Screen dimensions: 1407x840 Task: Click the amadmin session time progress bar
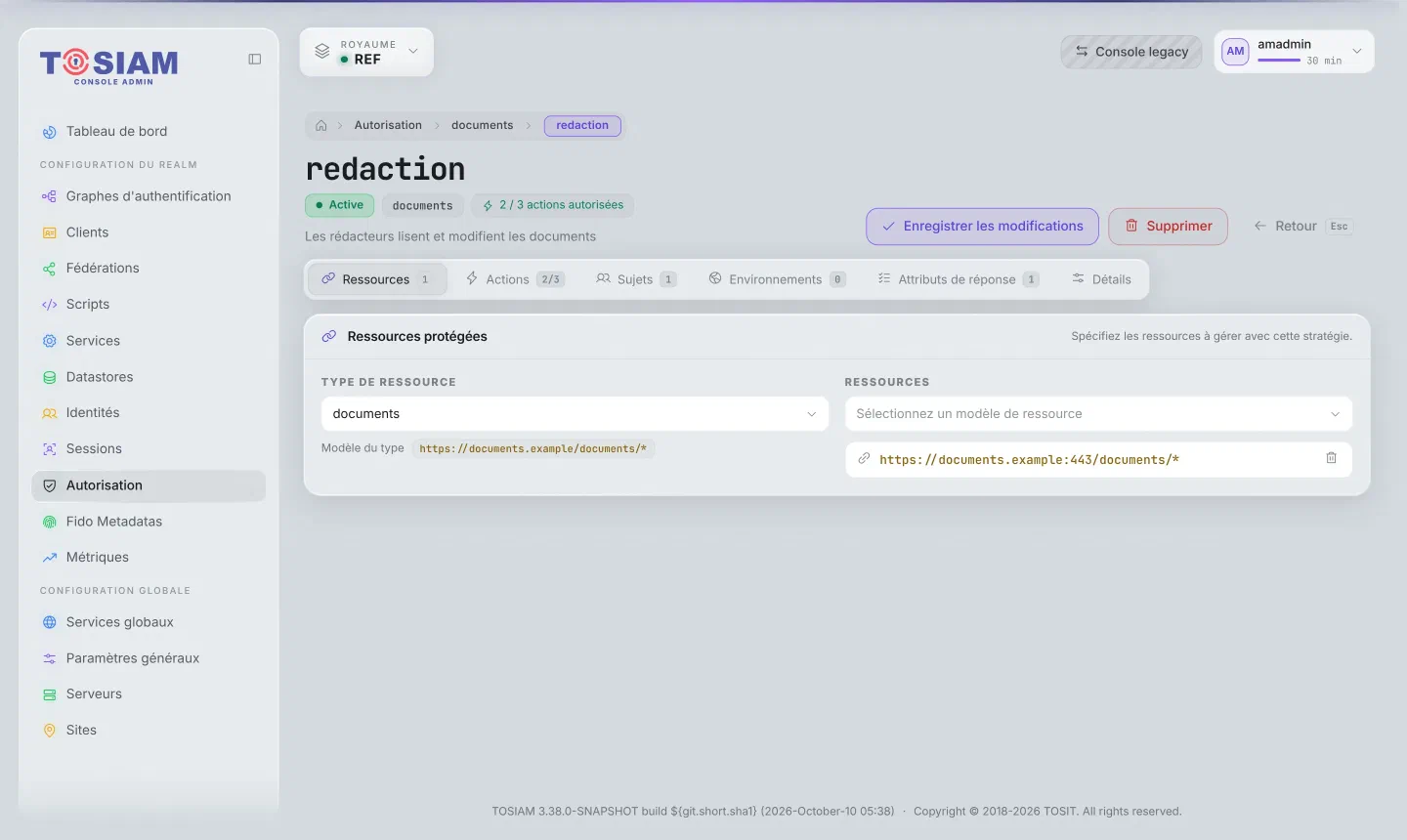1279,61
